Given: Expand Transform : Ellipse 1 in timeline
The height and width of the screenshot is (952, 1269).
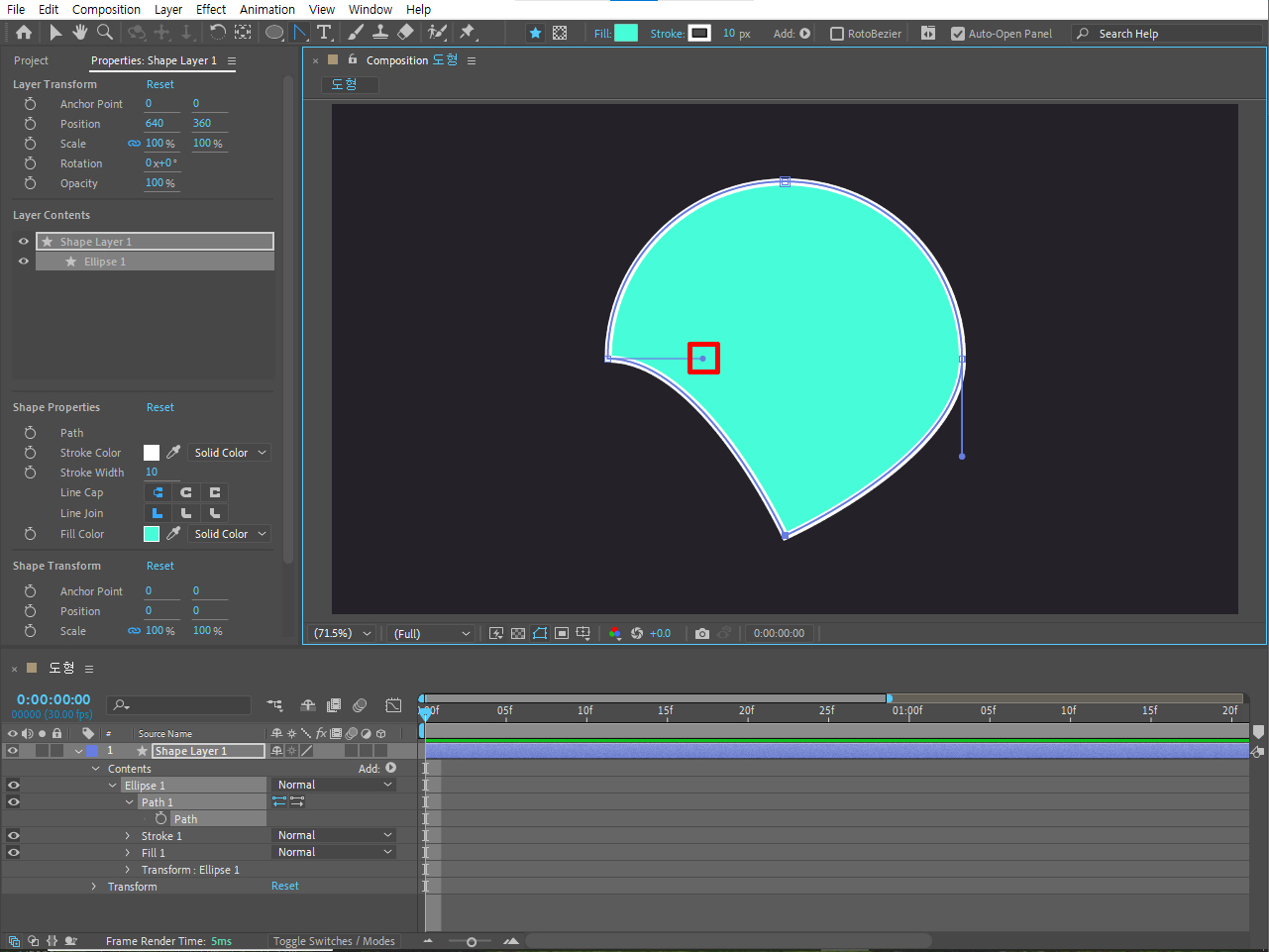Looking at the screenshot, I should (128, 870).
